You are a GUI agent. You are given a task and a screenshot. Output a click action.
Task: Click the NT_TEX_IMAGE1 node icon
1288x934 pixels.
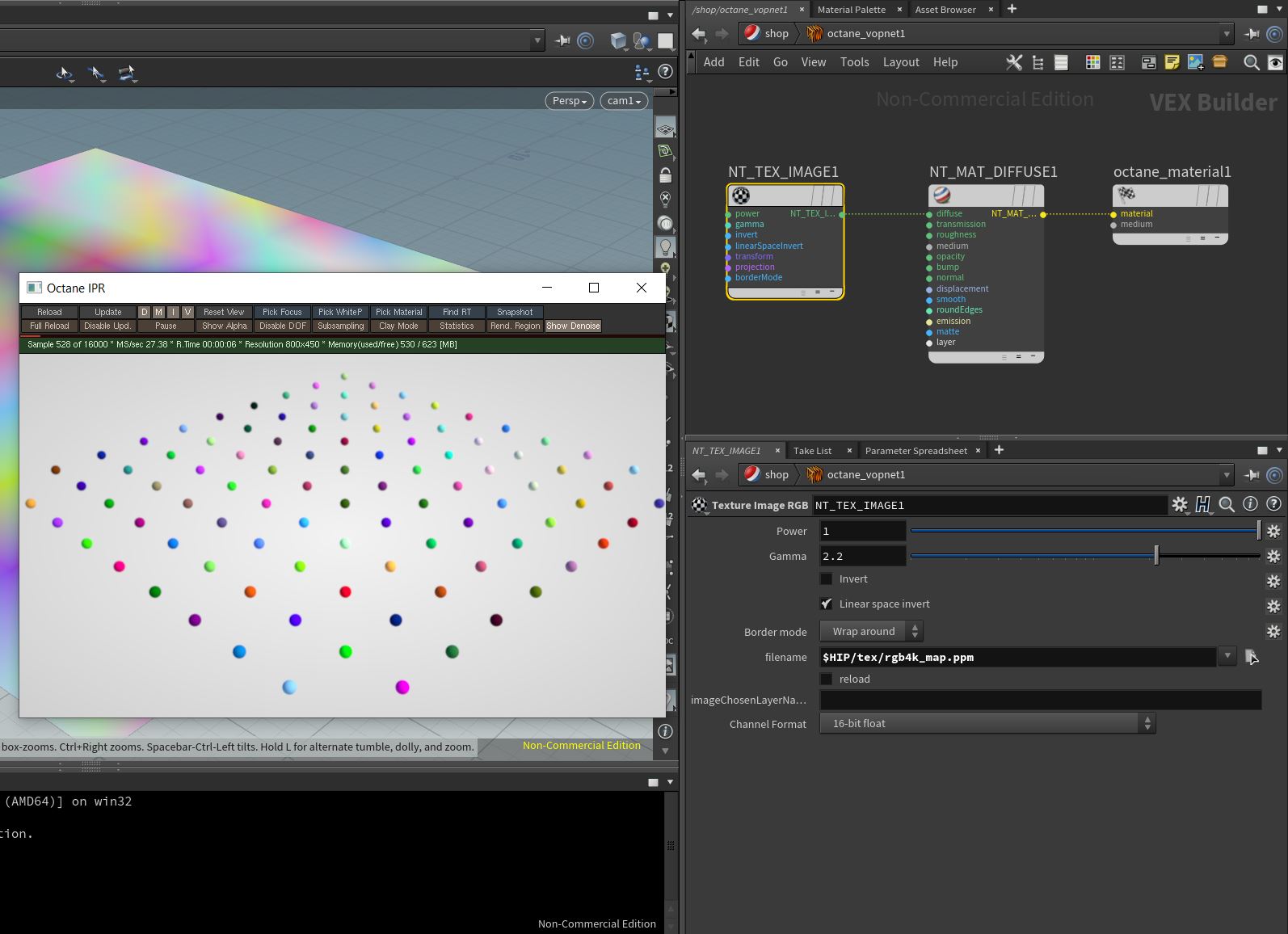point(741,196)
